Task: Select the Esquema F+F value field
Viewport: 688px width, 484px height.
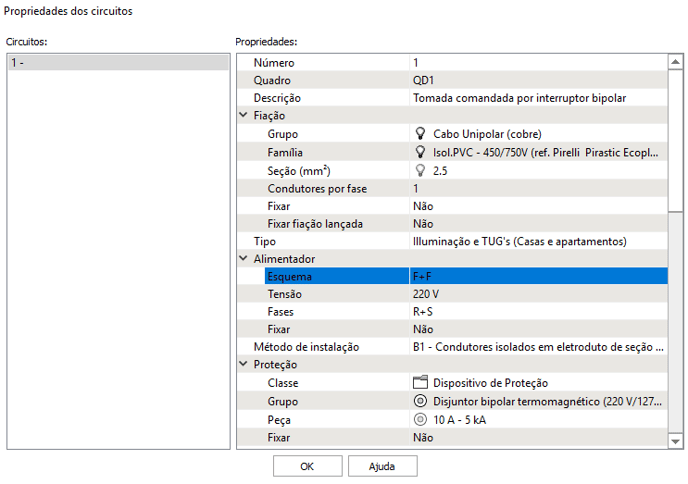Action: tap(537, 277)
